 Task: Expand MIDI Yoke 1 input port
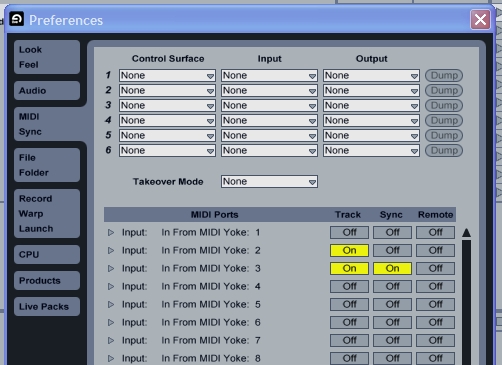(111, 232)
